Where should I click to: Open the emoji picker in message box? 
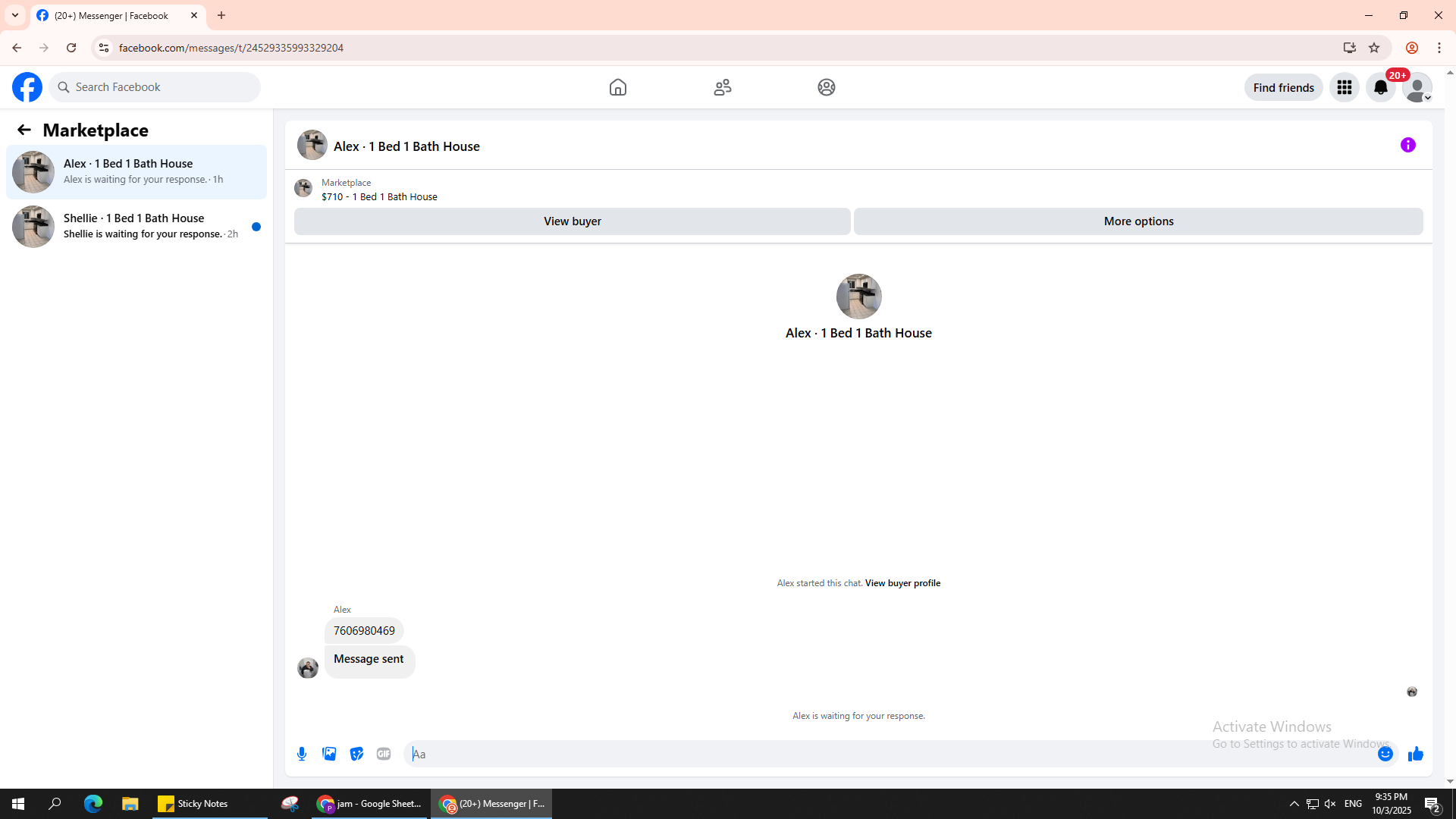pyautogui.click(x=1385, y=754)
